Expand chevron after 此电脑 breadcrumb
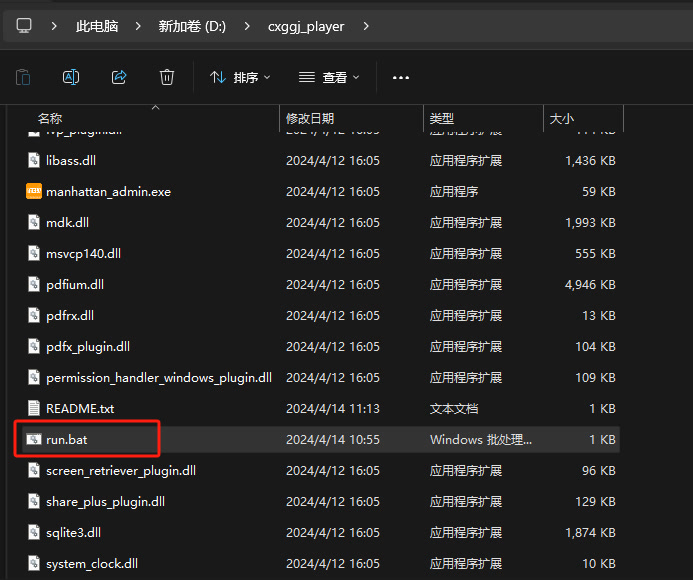 (138, 26)
